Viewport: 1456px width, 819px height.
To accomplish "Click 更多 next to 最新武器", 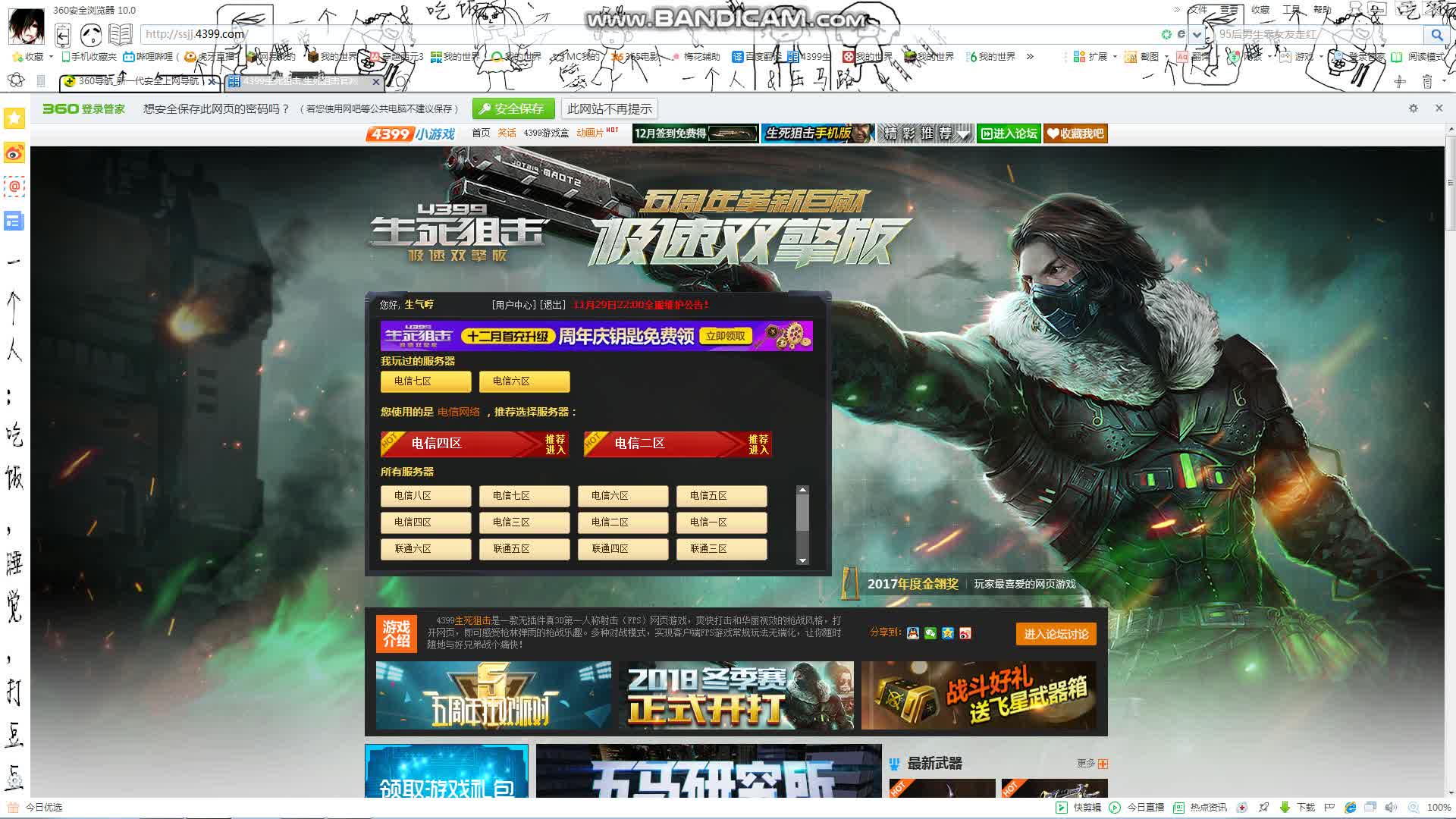I will [x=1092, y=764].
